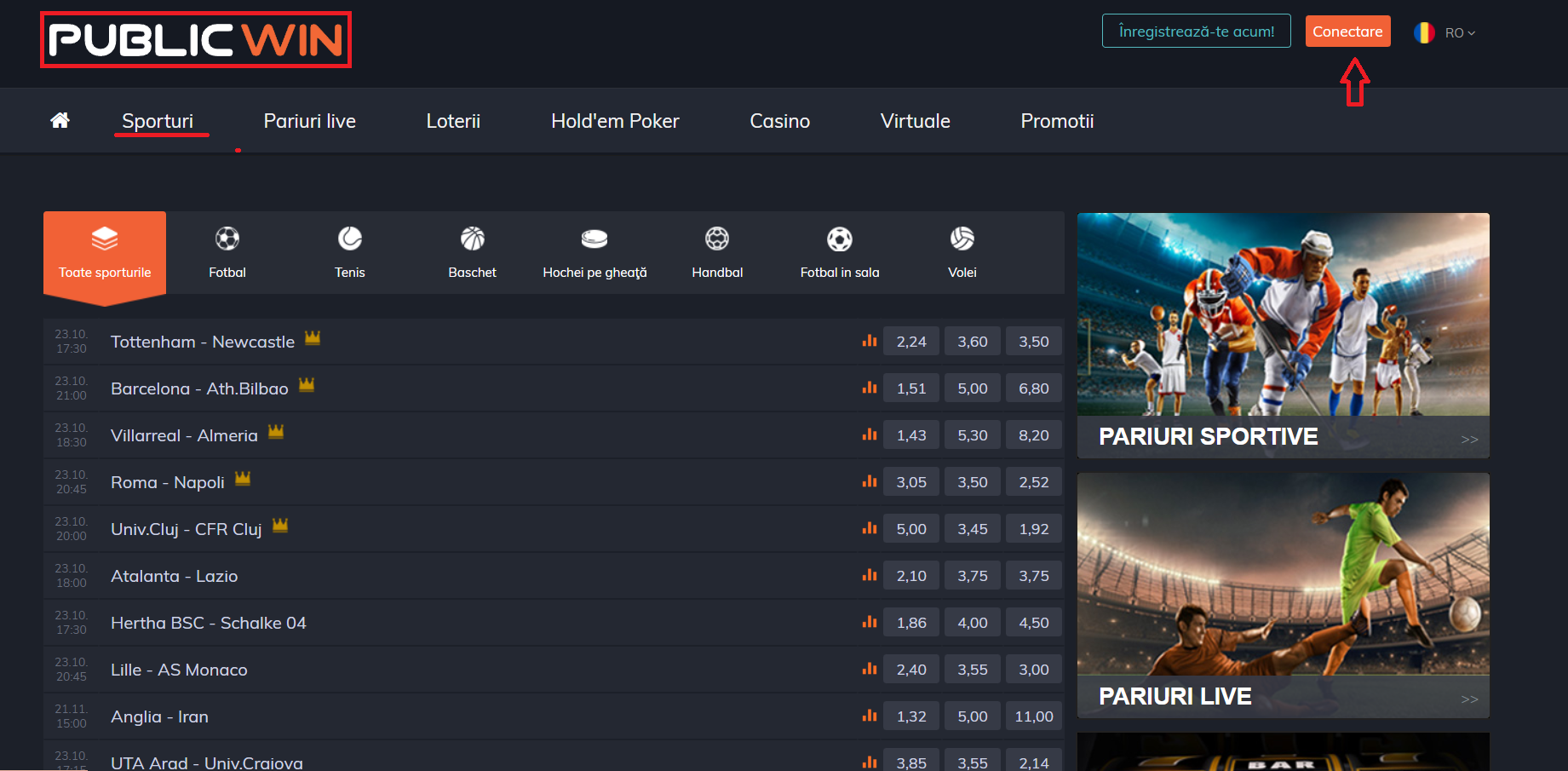This screenshot has width=1568, height=771.
Task: Open statistics icon for Anglia - Iran
Action: pyautogui.click(x=870, y=716)
